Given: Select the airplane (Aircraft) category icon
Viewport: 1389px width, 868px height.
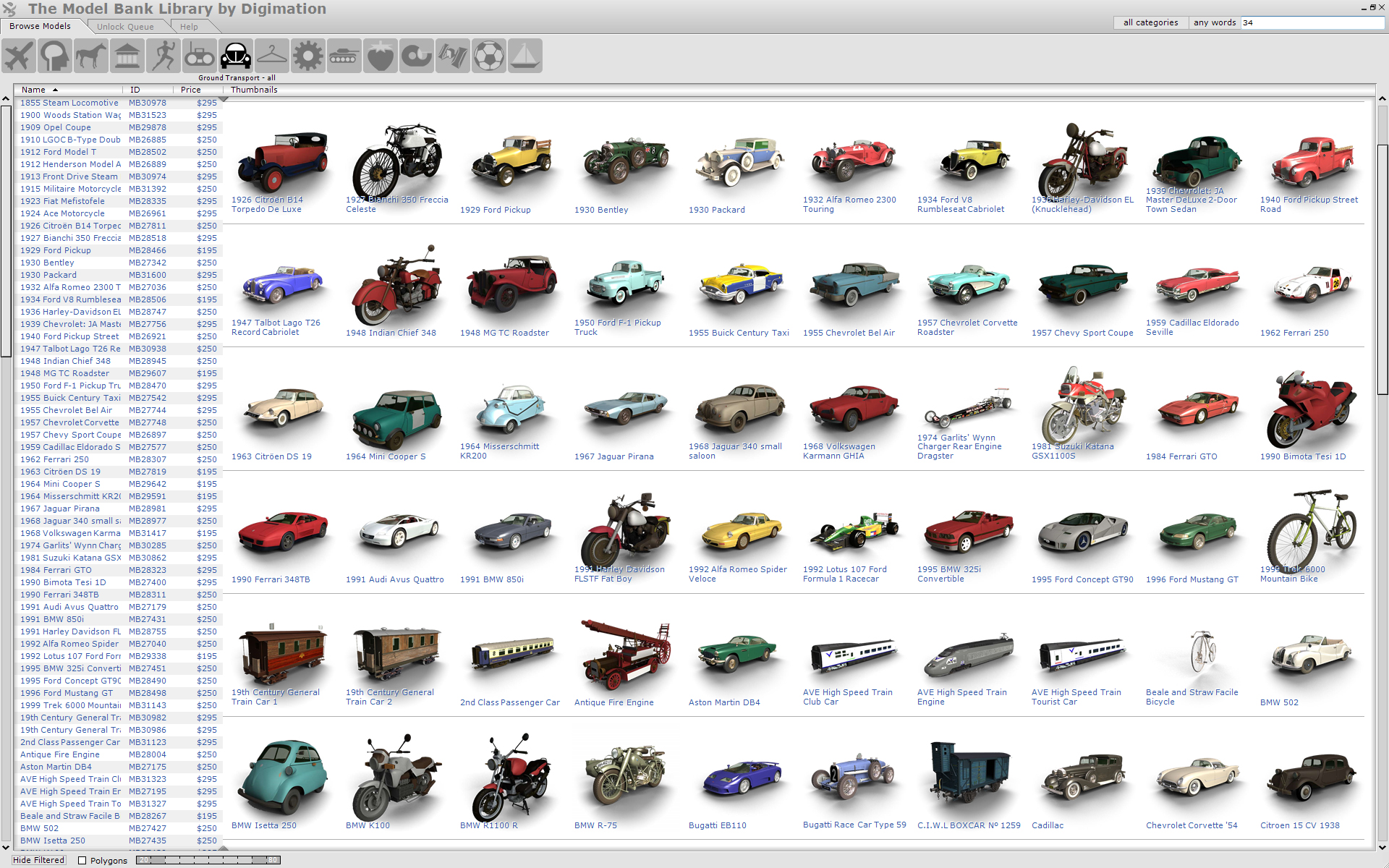Looking at the screenshot, I should (x=19, y=56).
